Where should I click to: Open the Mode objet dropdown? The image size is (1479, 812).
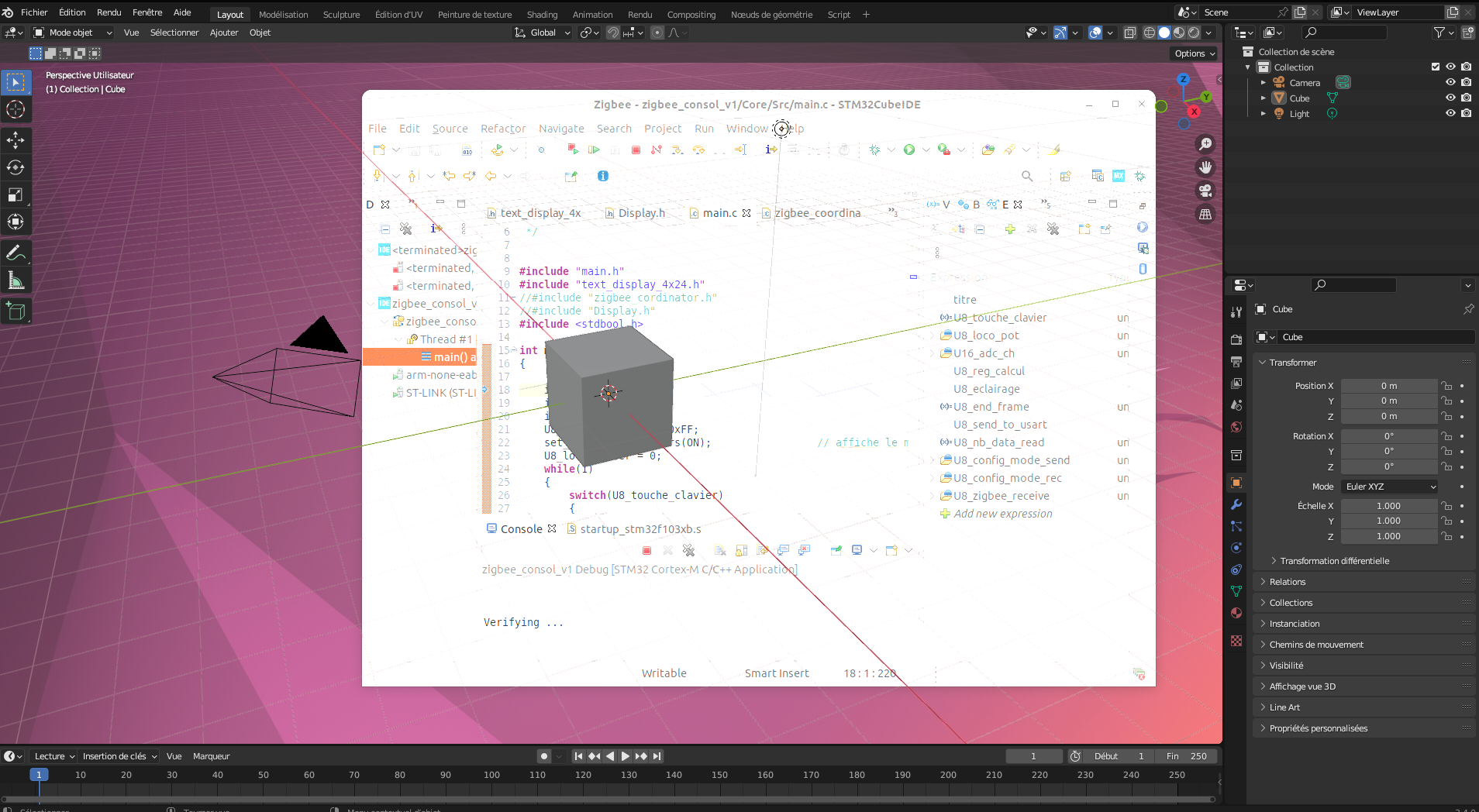73,33
